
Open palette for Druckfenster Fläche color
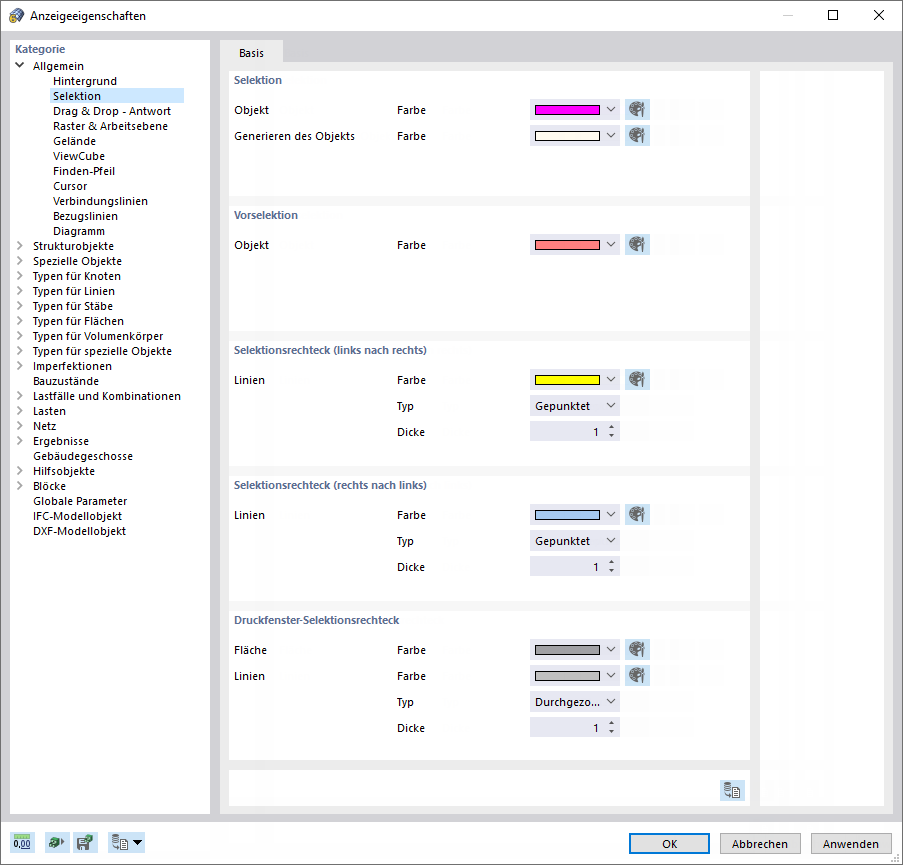[x=637, y=650]
